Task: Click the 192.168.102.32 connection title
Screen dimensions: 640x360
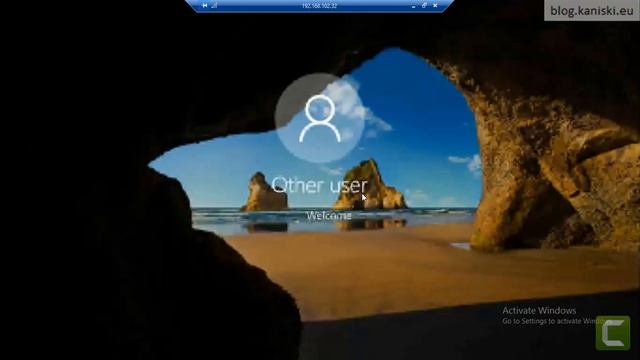Action: (319, 6)
